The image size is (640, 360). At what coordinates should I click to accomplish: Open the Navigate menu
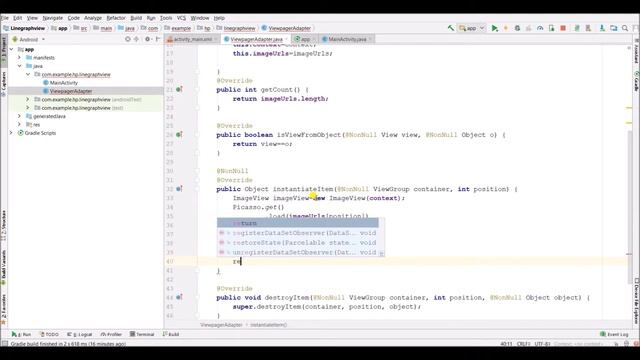coord(53,18)
